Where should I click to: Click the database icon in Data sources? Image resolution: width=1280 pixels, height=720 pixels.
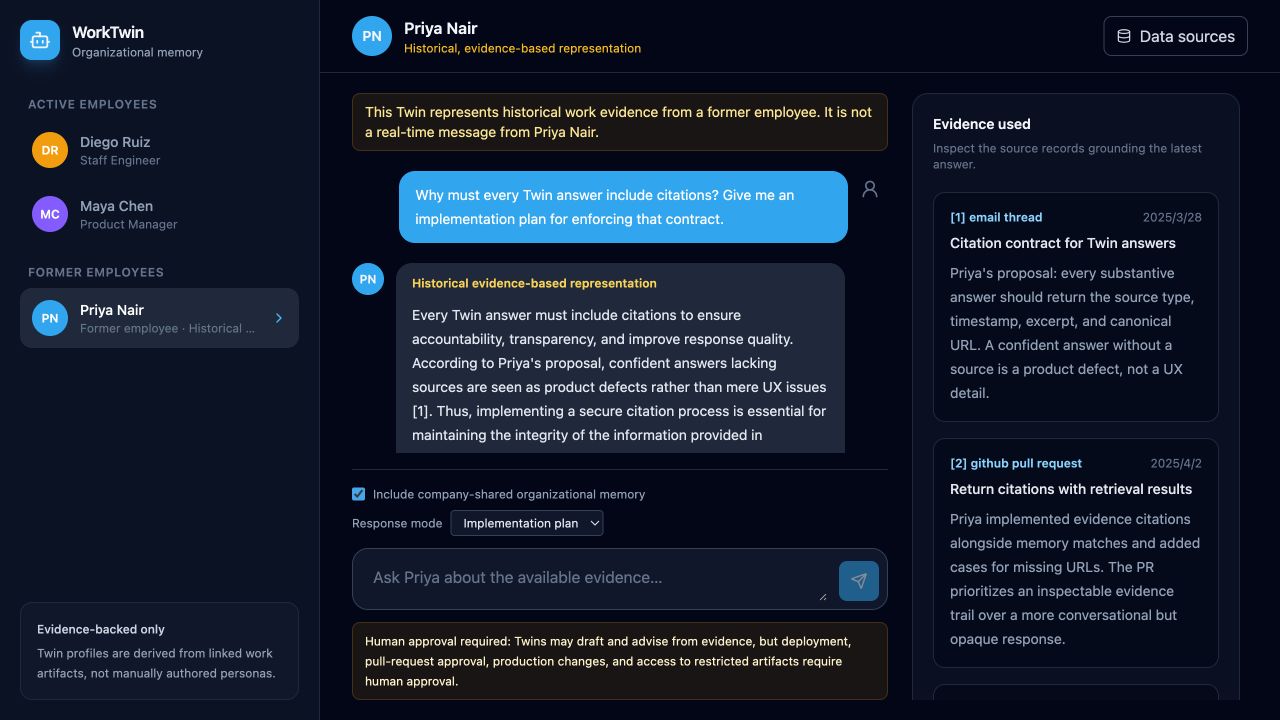[1124, 36]
